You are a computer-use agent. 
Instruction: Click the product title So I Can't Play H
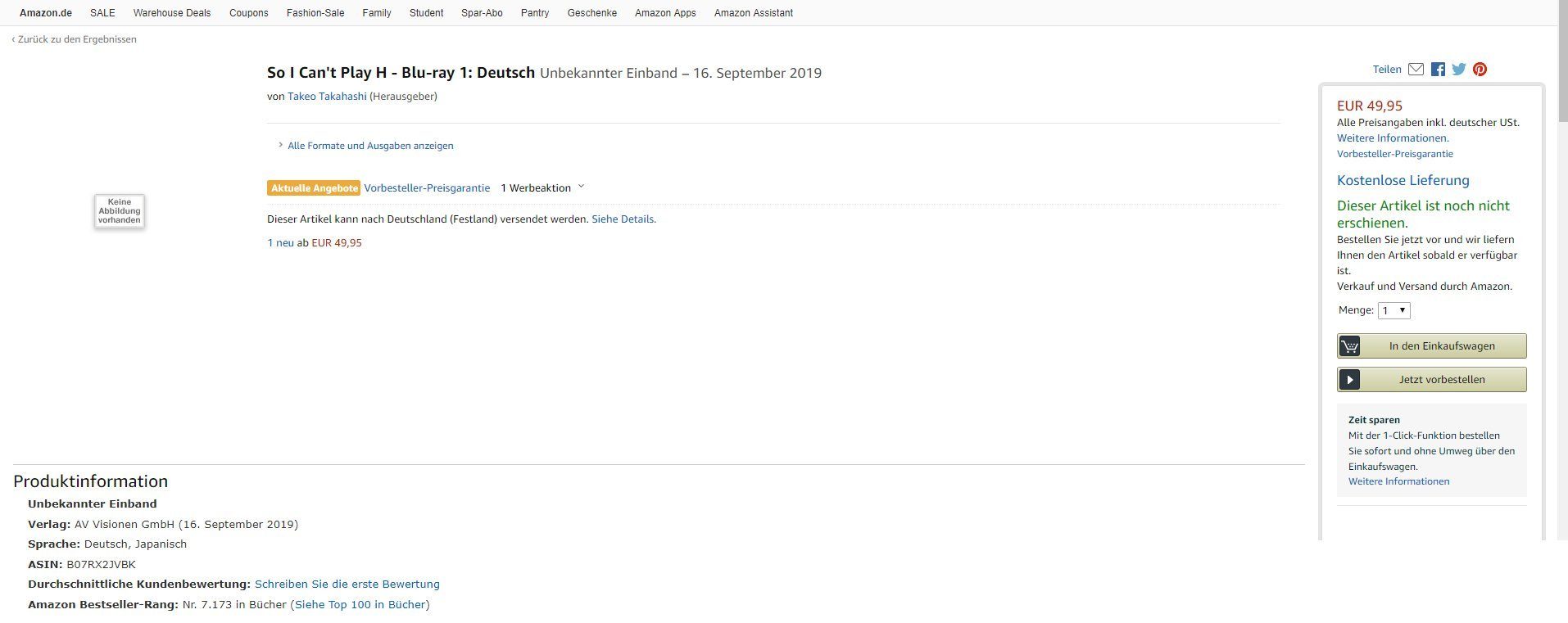401,72
